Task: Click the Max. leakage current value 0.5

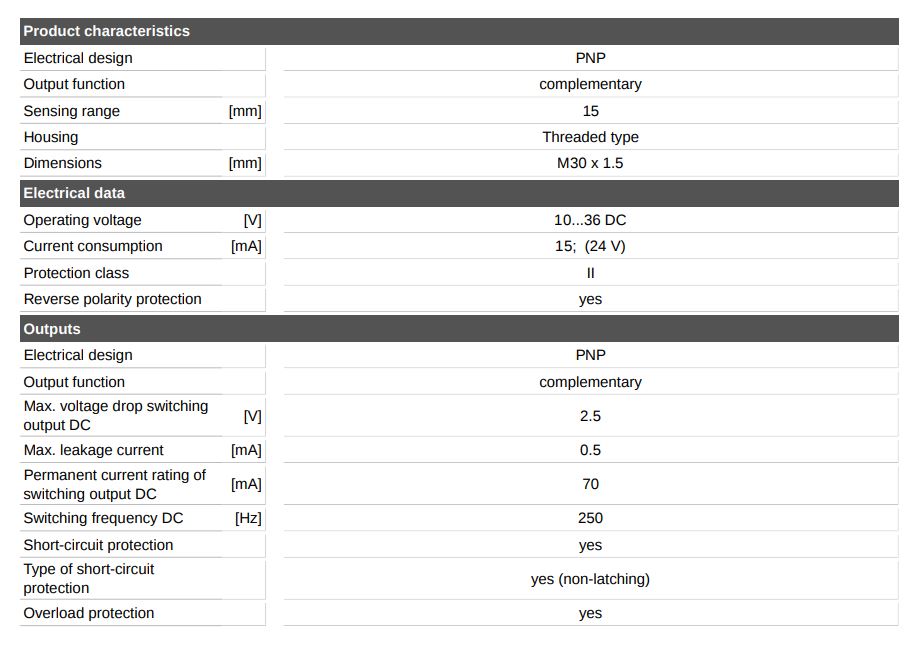Action: click(590, 450)
